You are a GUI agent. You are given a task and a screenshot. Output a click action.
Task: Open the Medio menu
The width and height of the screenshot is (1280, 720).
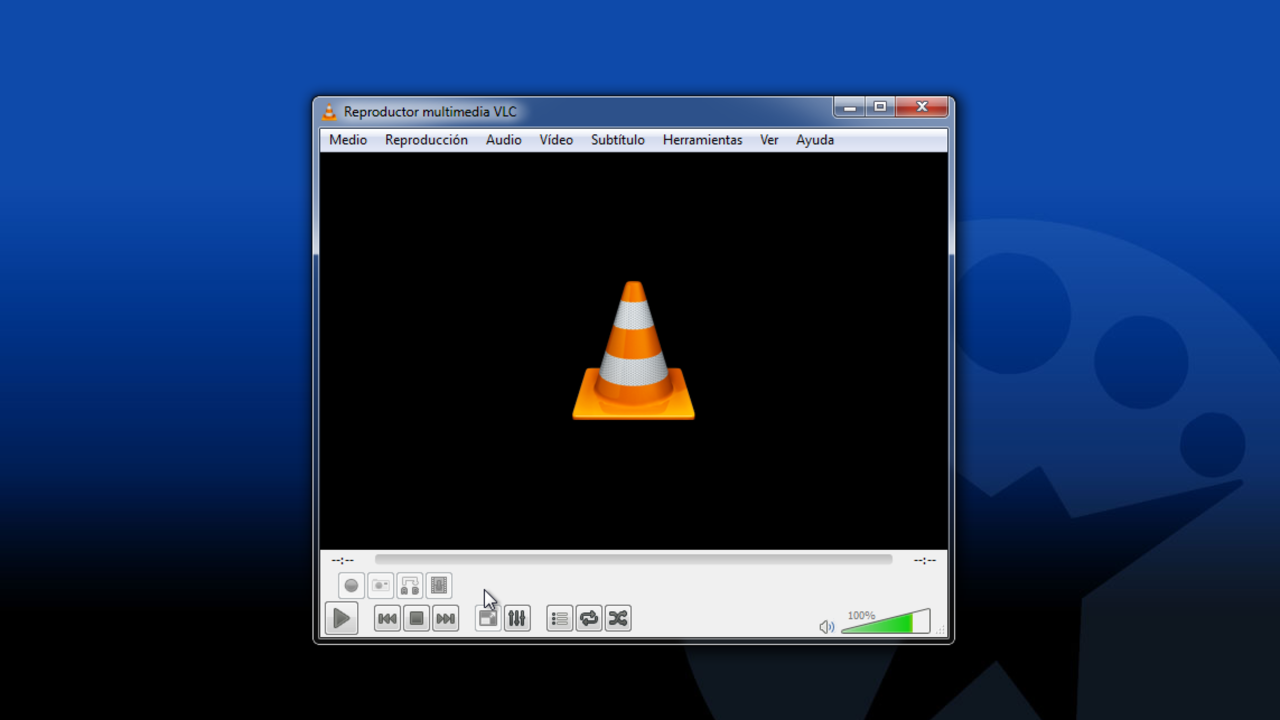348,140
